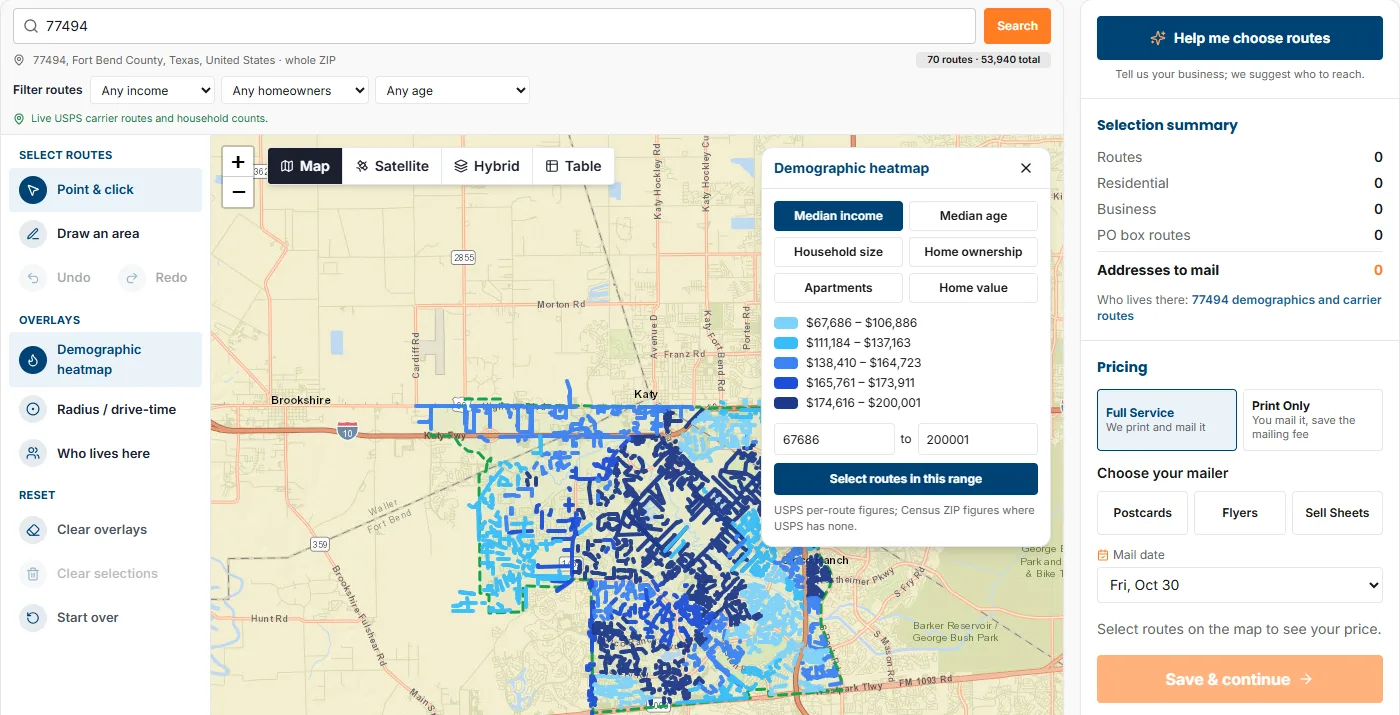Click the green pin icon by Live USPS text
This screenshot has height=715, width=1400.
19,118
